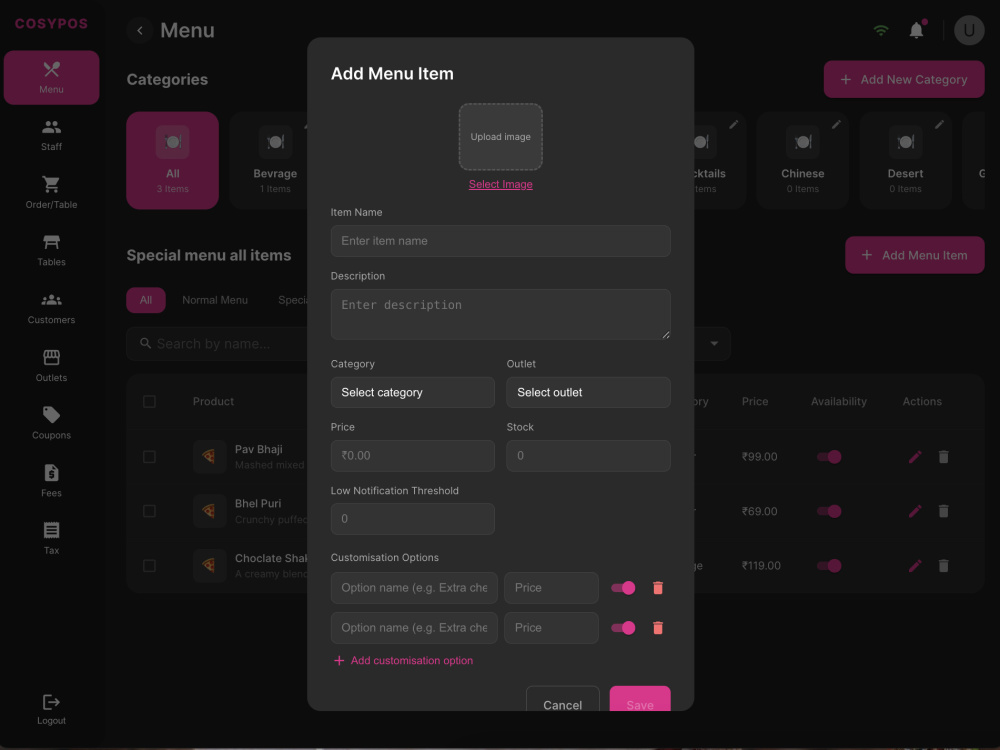Viewport: 1000px width, 750px height.
Task: Focus the Stock field
Action: (588, 456)
